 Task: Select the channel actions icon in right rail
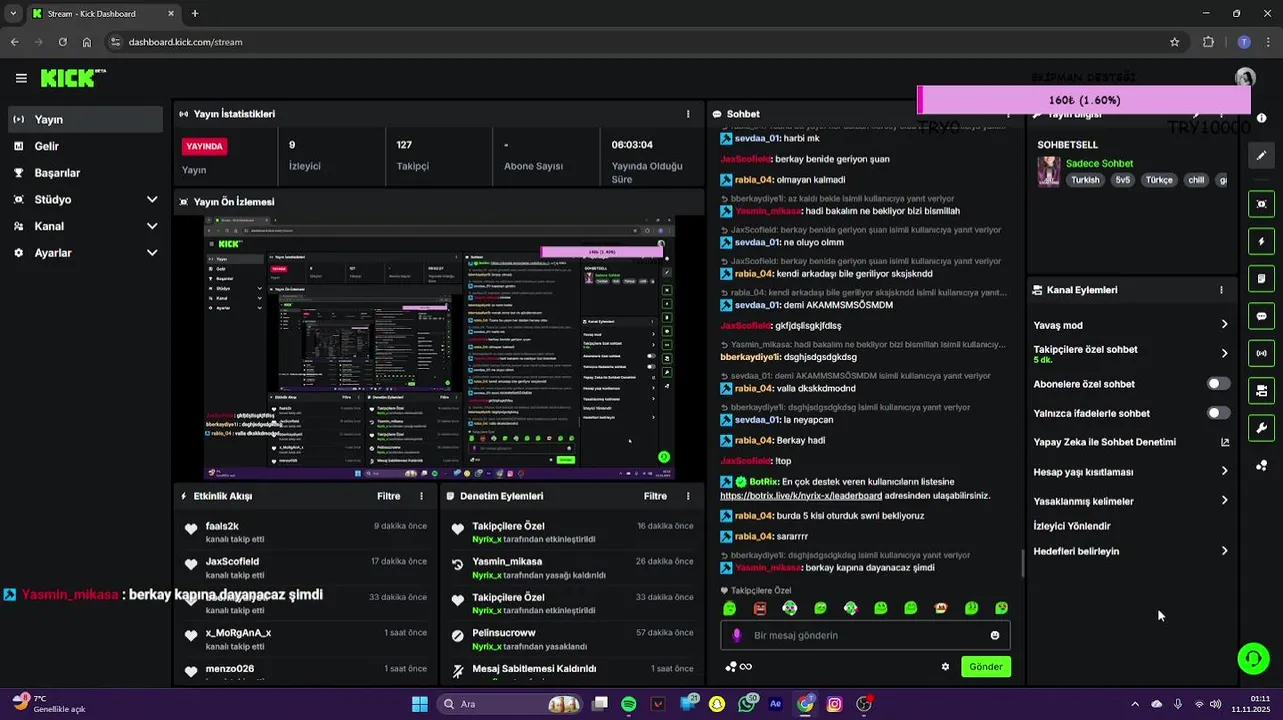coord(1261,391)
